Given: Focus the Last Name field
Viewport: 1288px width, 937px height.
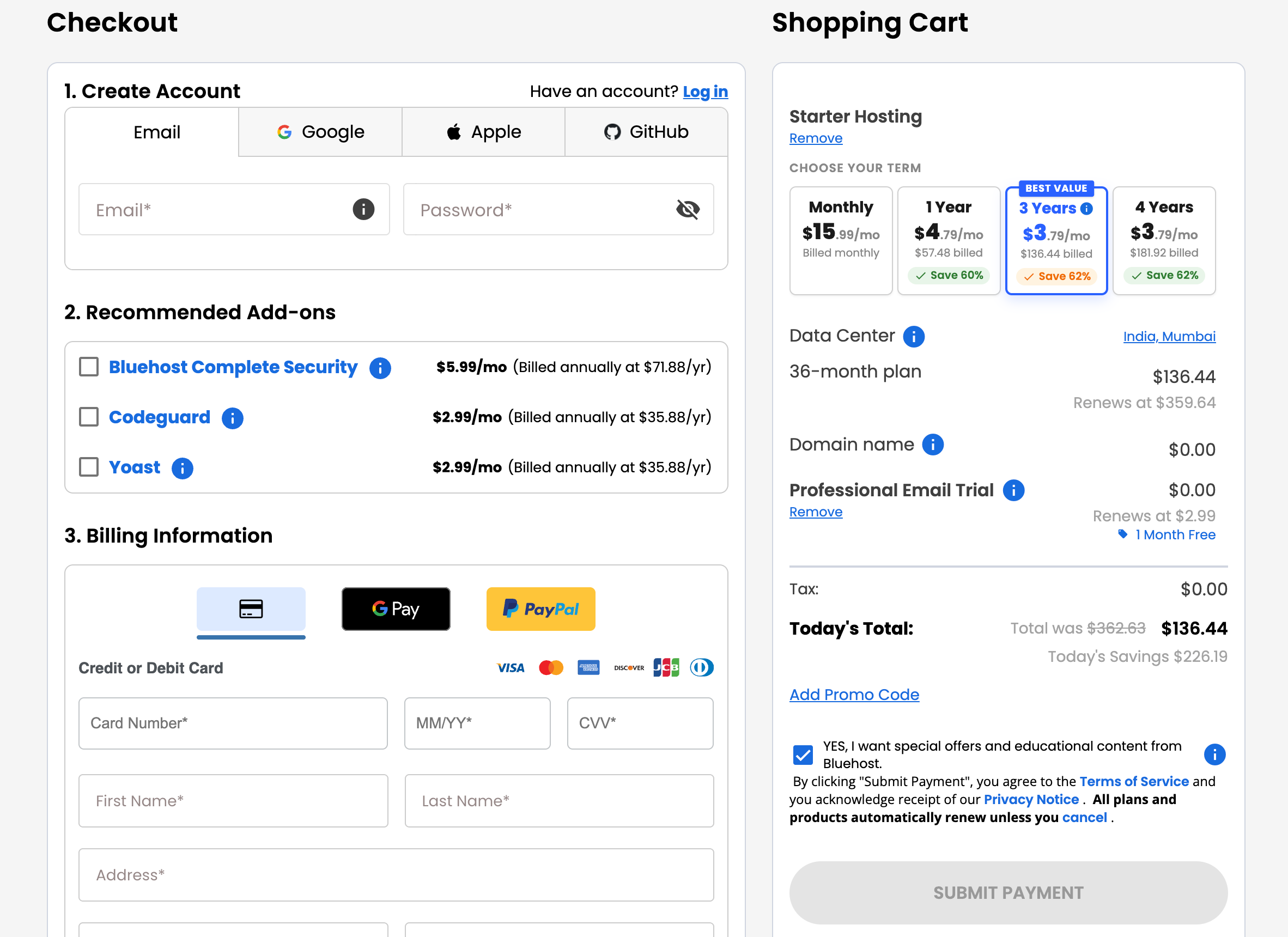Looking at the screenshot, I should click(559, 801).
